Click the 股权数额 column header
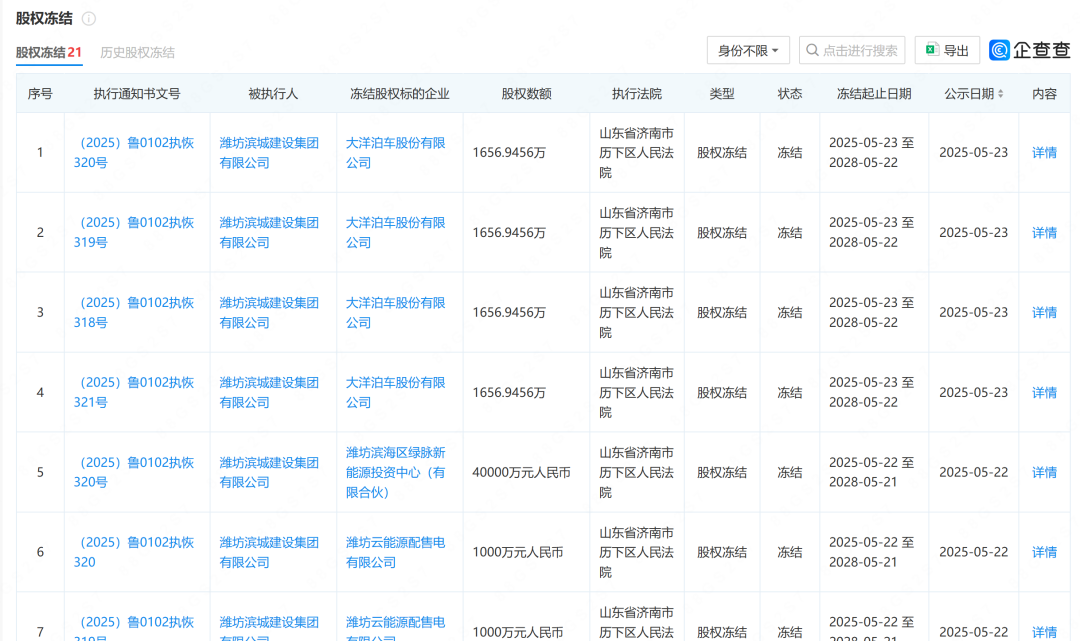 click(526, 94)
